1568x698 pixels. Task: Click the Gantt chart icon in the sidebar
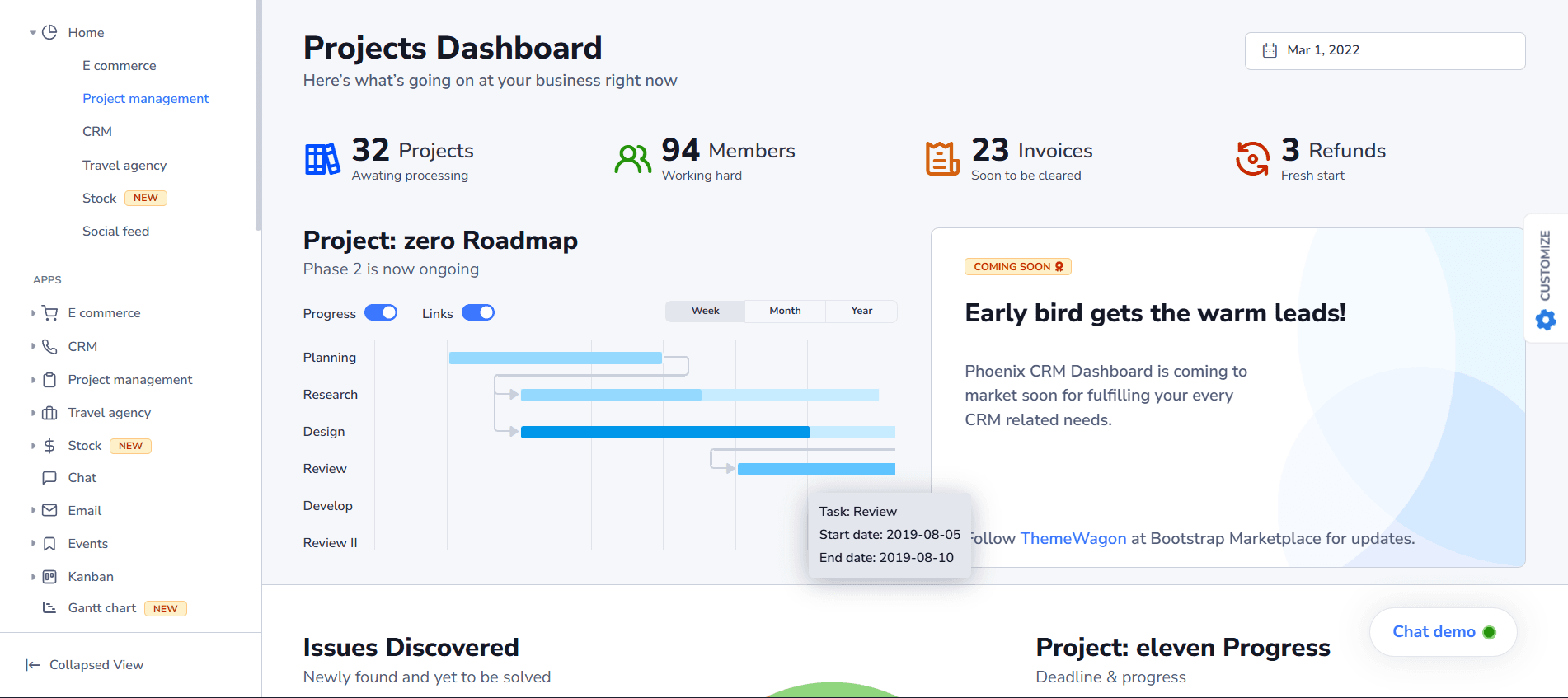click(x=49, y=607)
